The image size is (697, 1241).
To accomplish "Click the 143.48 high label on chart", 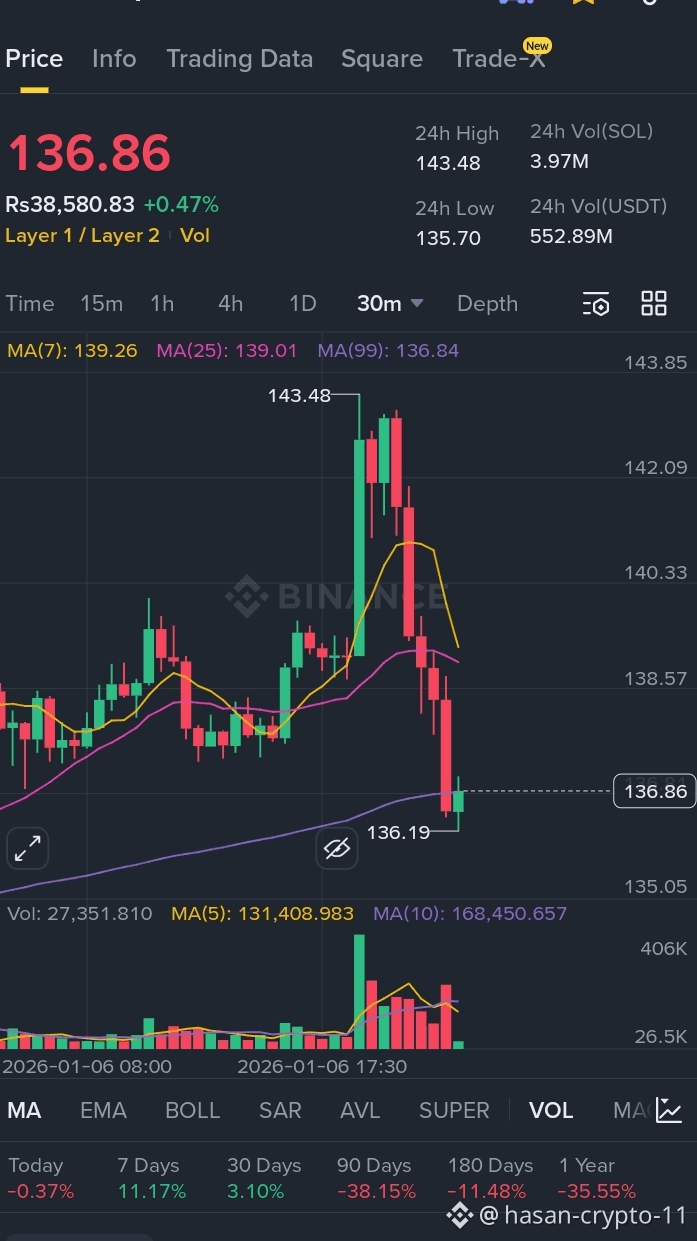I will pos(299,395).
